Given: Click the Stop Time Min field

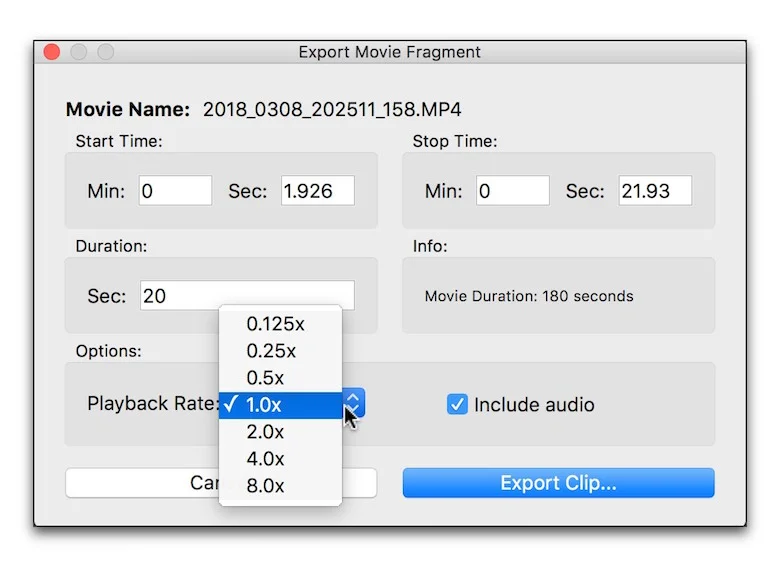Looking at the screenshot, I should [512, 190].
